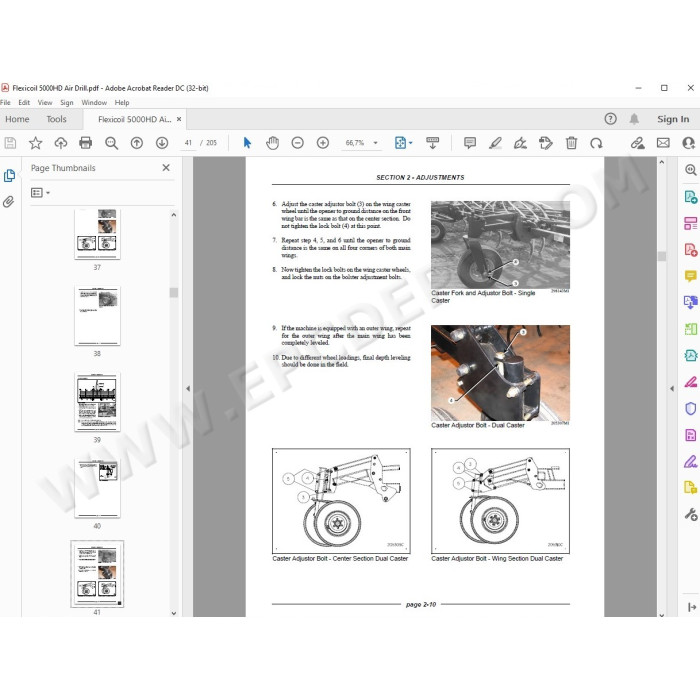Click the Sign In button
This screenshot has height=700, width=700.
tap(673, 119)
